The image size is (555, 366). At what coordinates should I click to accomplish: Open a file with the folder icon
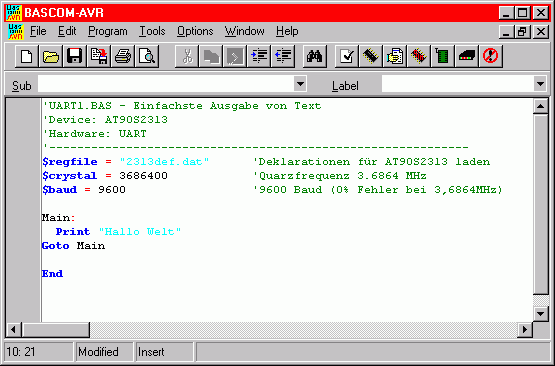point(51,56)
